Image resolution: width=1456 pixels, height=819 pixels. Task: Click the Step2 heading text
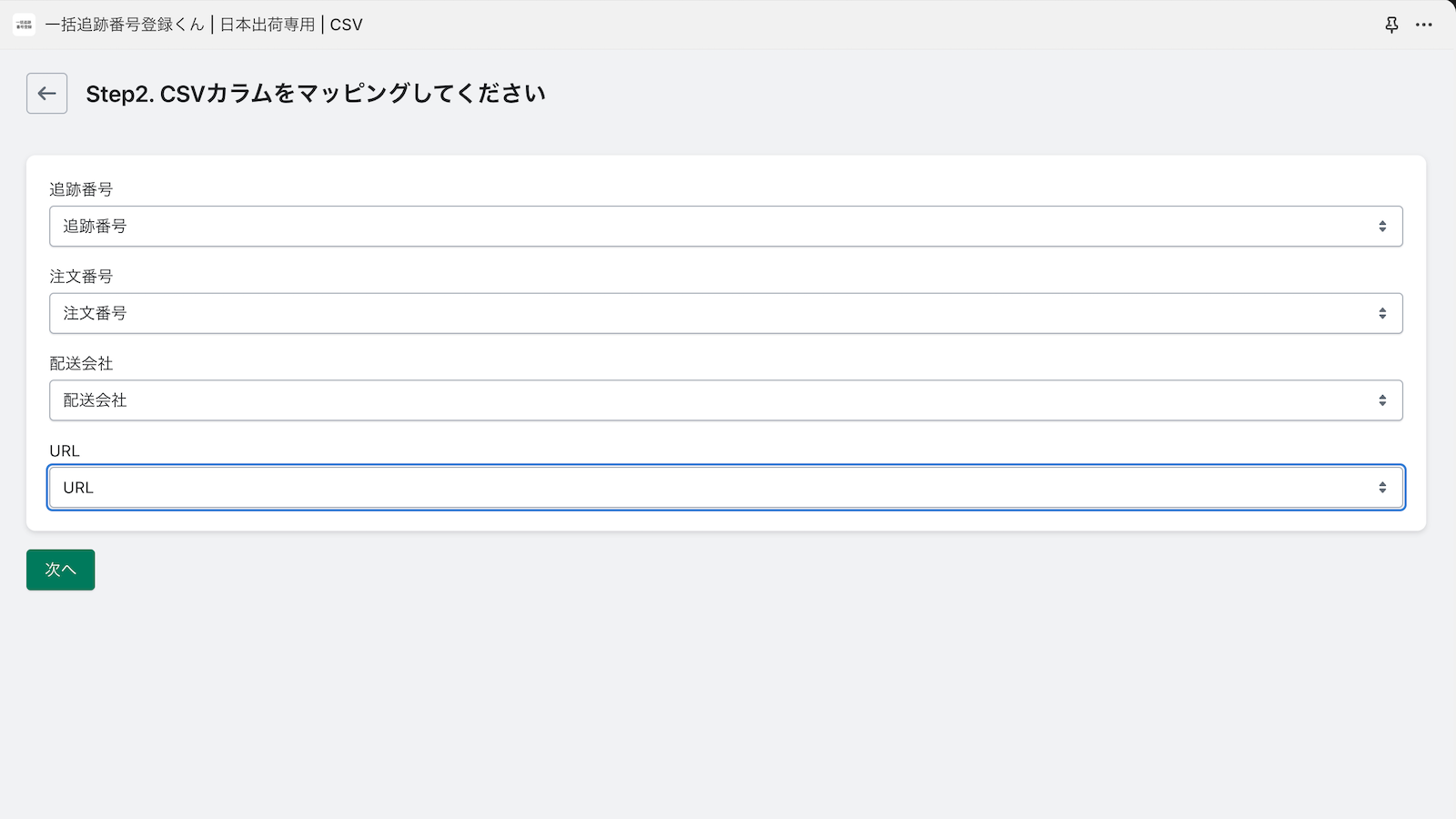coord(315,93)
